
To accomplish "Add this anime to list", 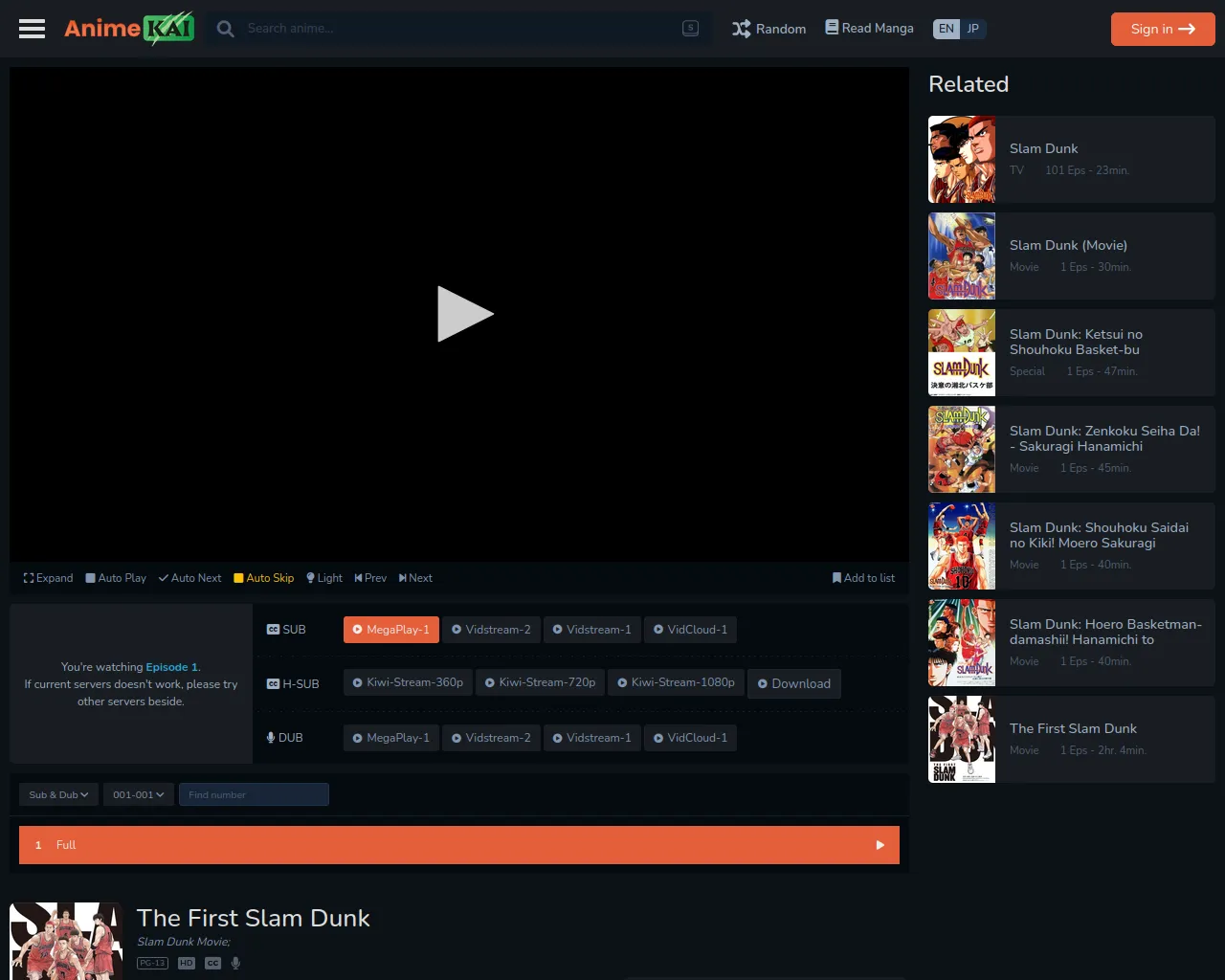I will point(863,578).
